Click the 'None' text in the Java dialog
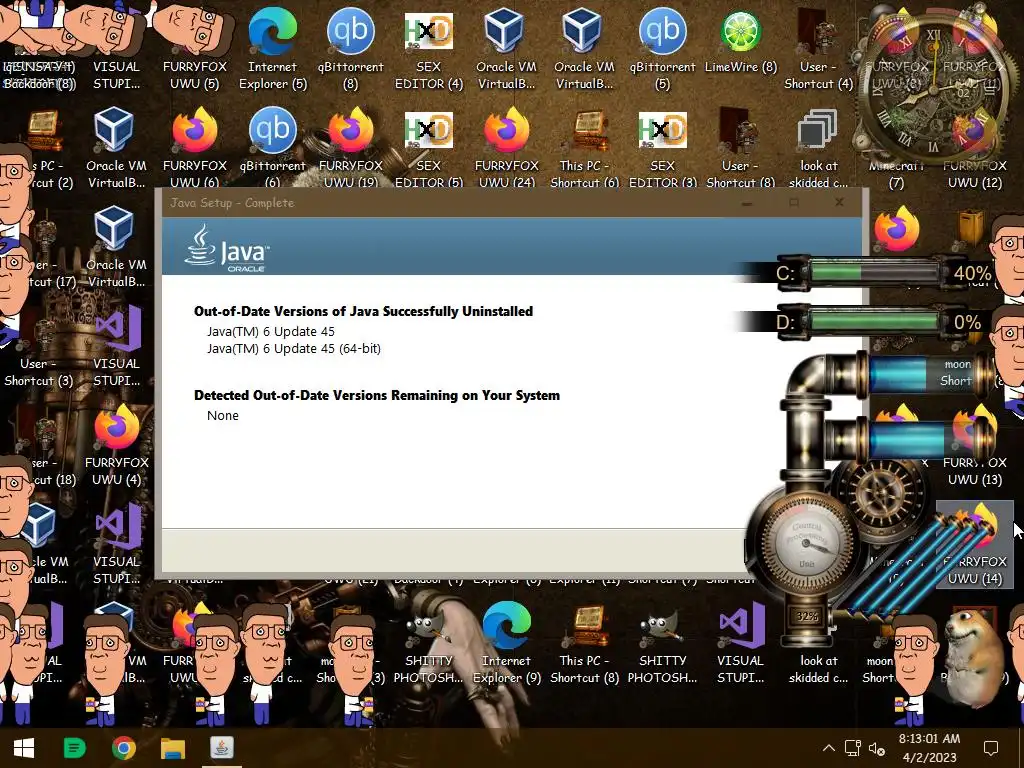Viewport: 1024px width, 768px height. [x=223, y=416]
